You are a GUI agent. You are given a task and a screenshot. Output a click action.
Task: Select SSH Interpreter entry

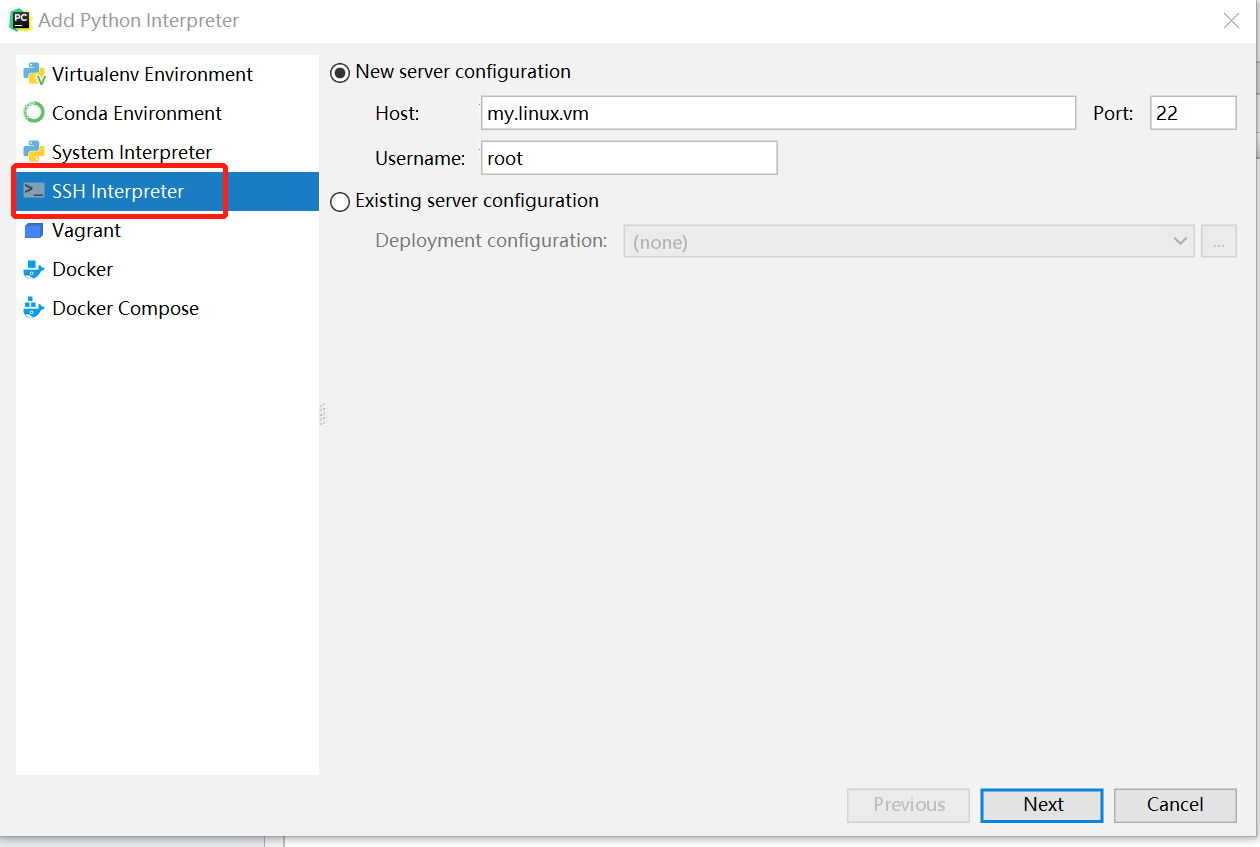coord(167,191)
